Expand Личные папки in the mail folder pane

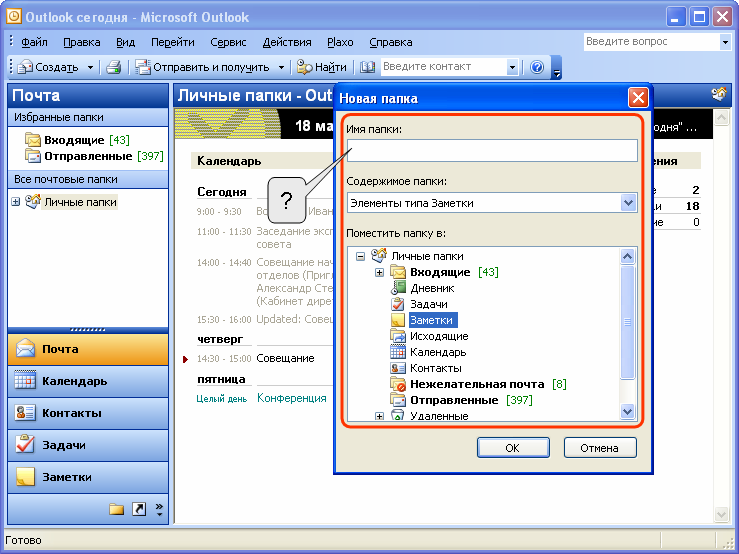15,202
